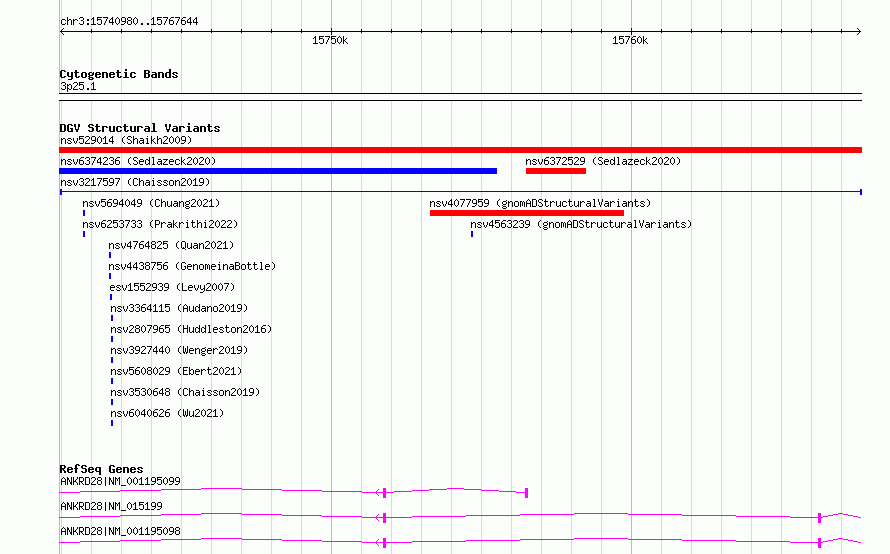Click variant label nsv2807965 (Huddleston2016)
Viewport: 890px width, 554px height.
[x=191, y=329]
